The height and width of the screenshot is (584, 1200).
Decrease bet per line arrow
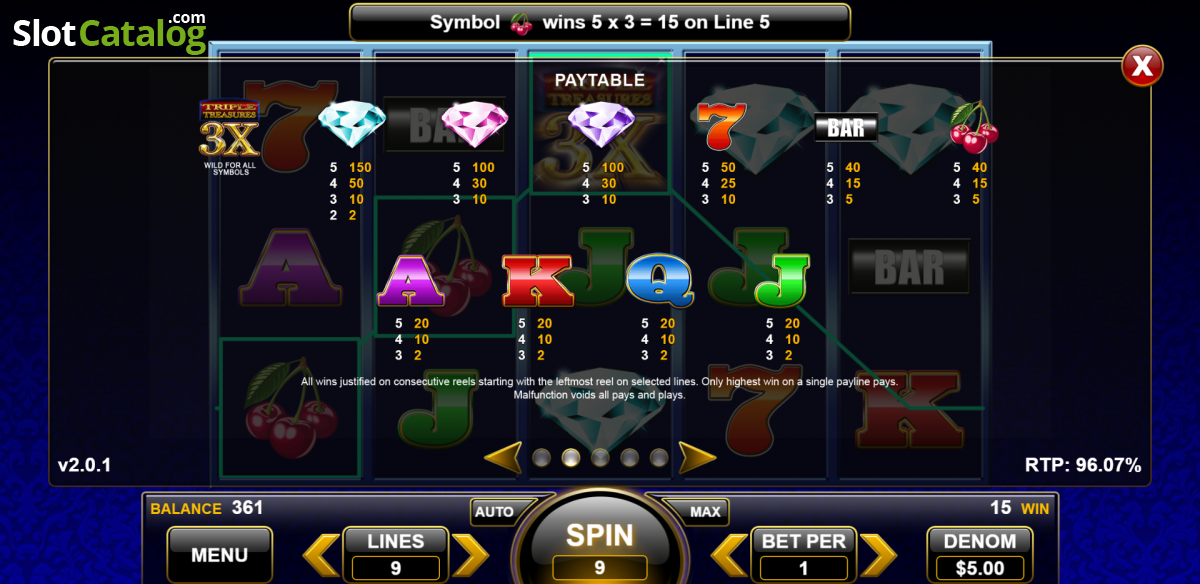click(x=729, y=555)
